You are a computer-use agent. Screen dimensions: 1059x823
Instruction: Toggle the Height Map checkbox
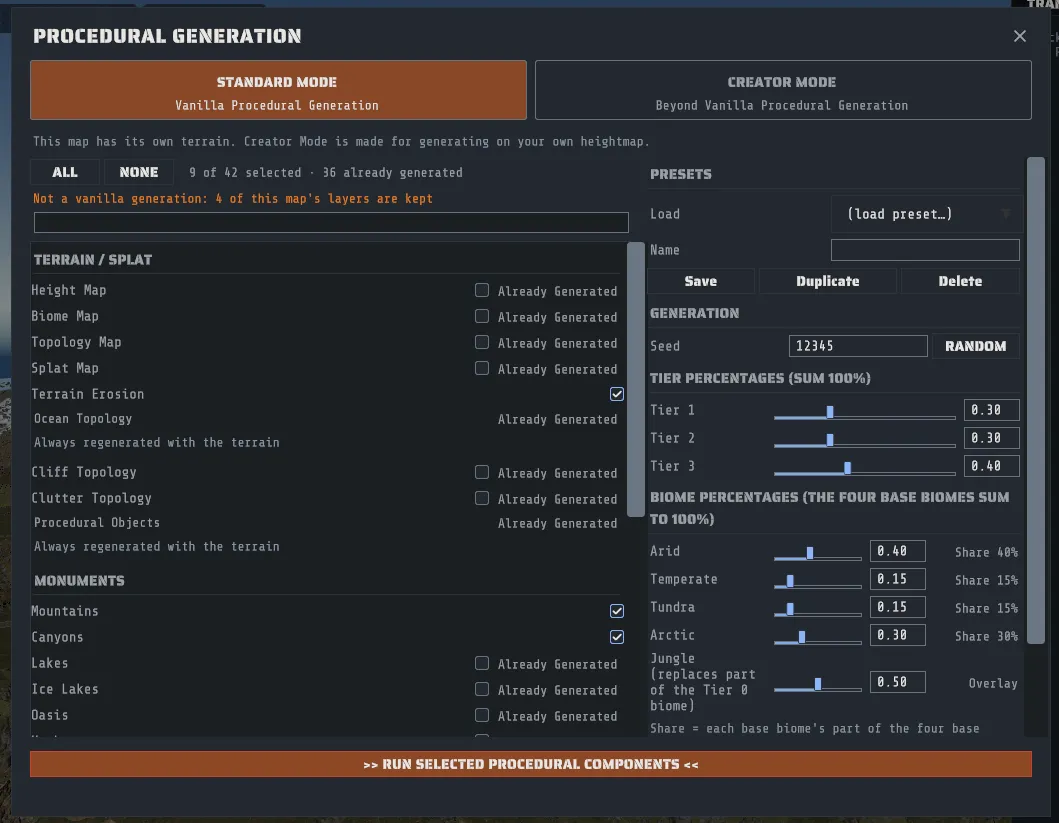point(482,290)
